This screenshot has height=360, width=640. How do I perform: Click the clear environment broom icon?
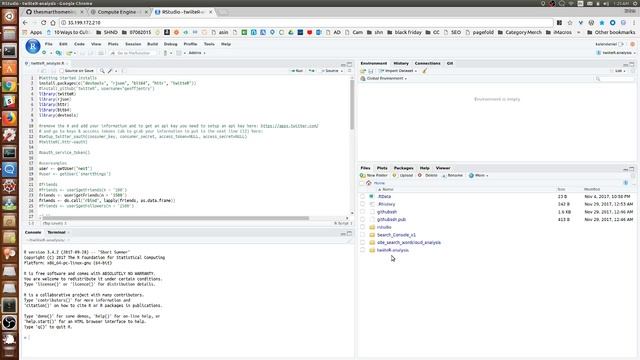point(424,71)
